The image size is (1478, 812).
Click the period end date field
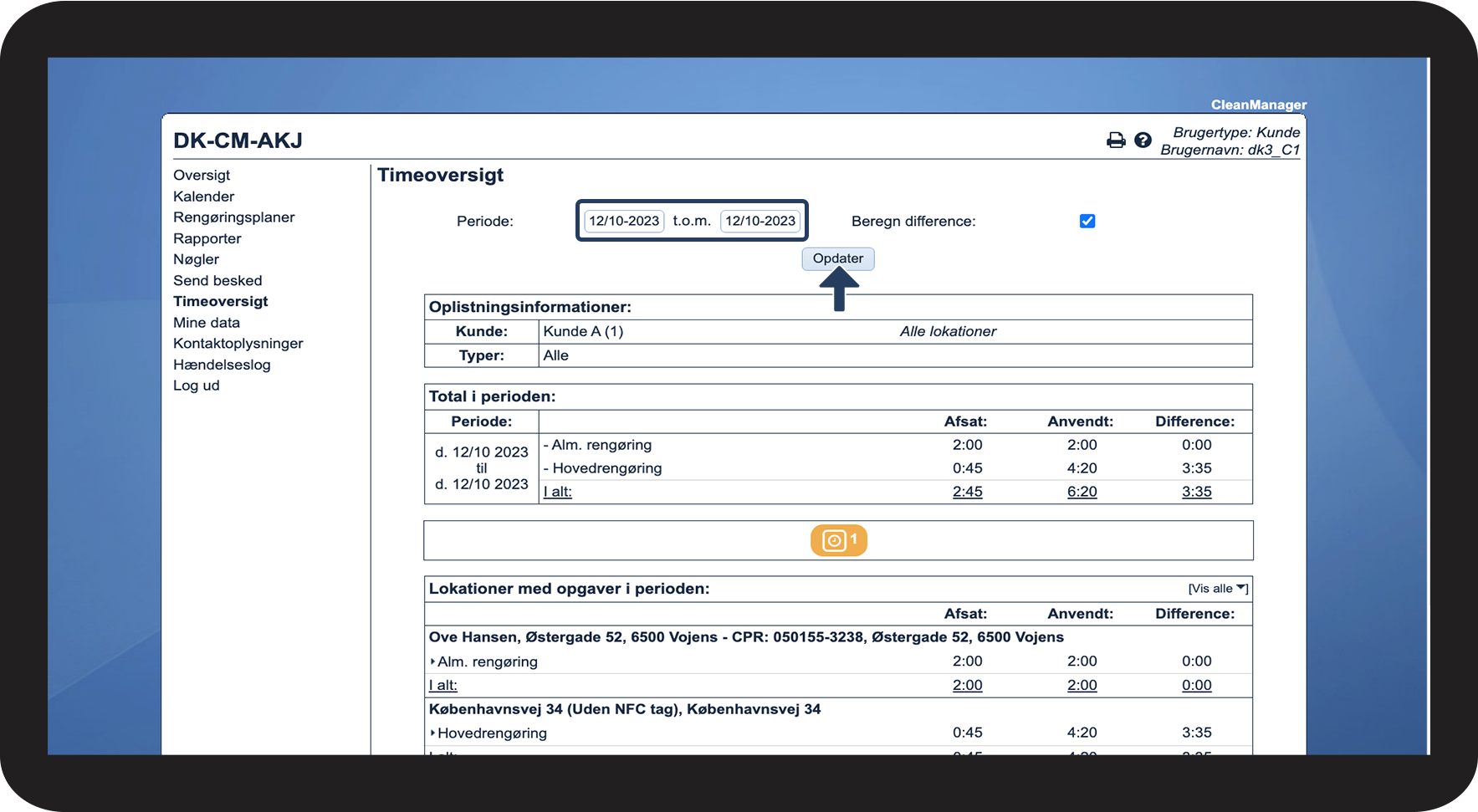(759, 221)
